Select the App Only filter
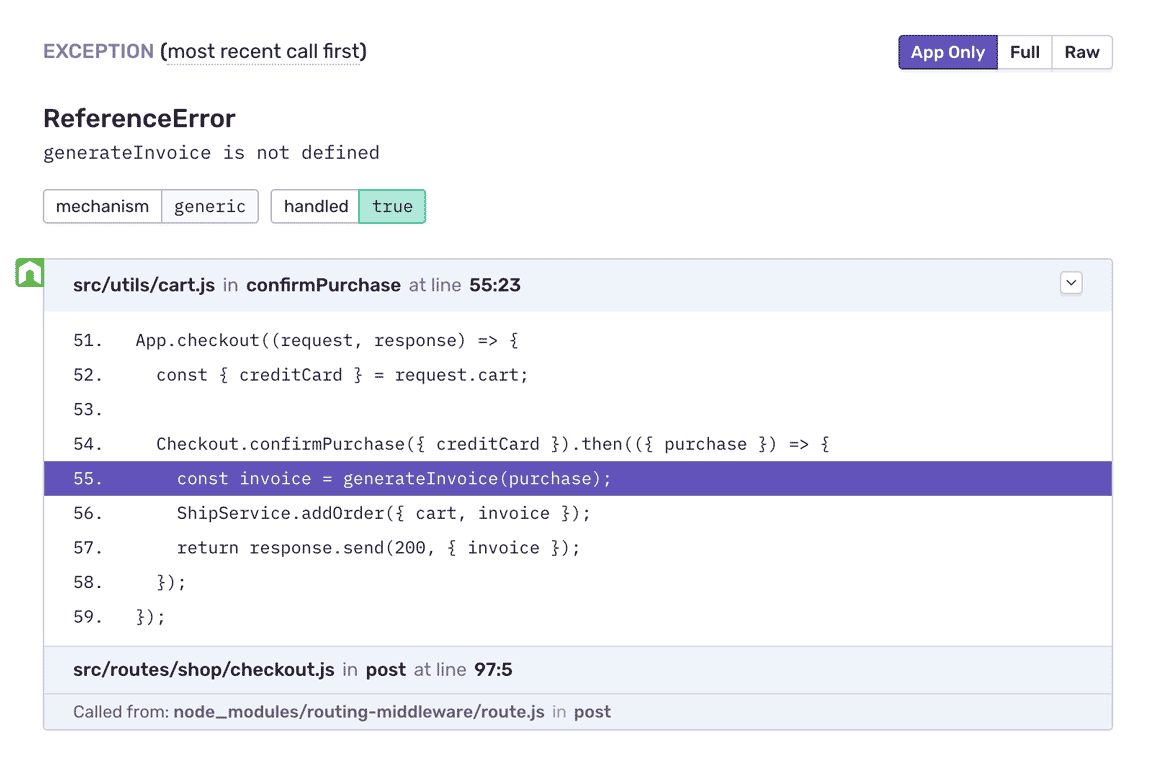Viewport: 1156px width, 759px height. coord(947,52)
